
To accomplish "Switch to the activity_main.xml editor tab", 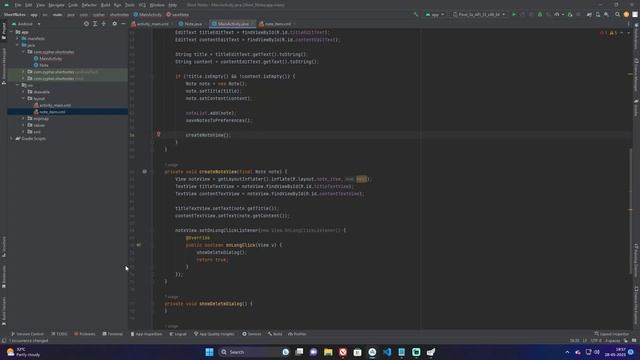I will [x=150, y=24].
